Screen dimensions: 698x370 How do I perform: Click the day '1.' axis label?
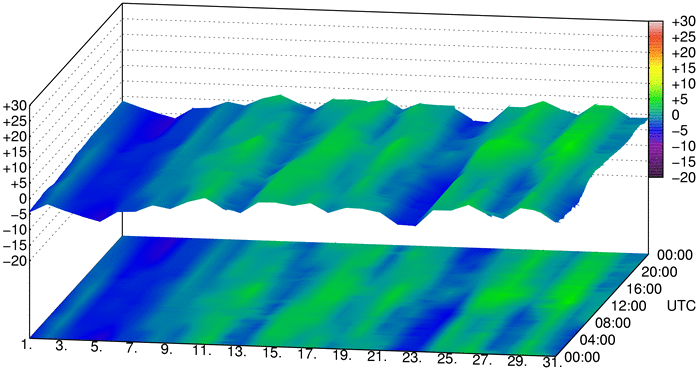click(27, 345)
